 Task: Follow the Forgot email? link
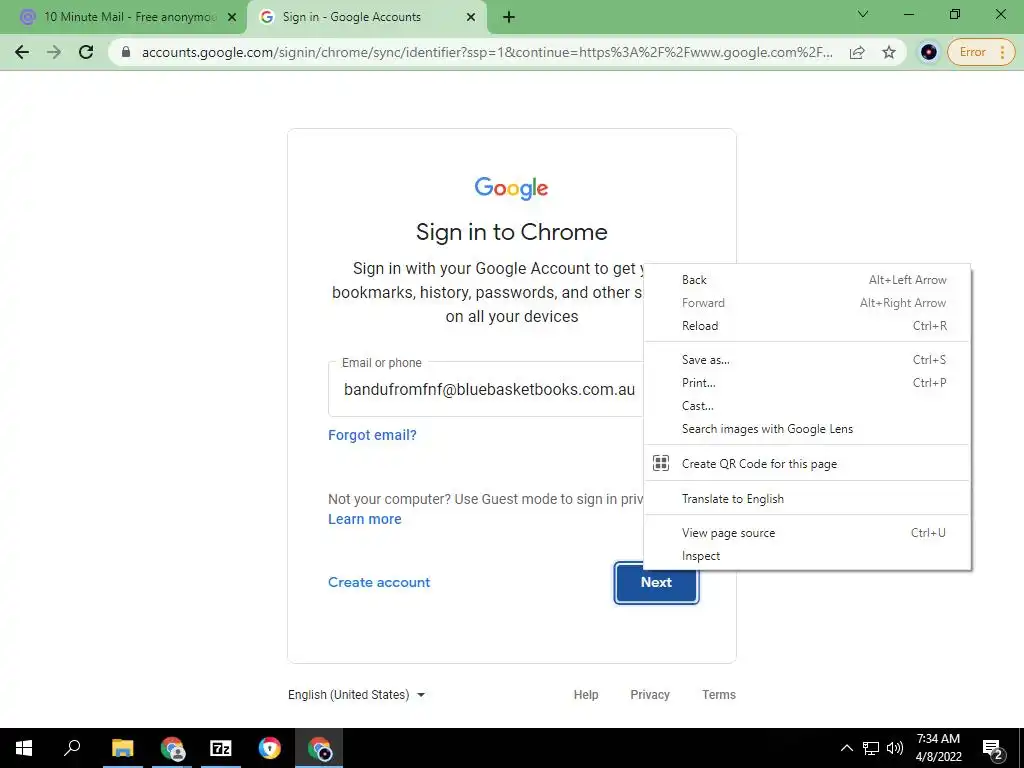372,435
